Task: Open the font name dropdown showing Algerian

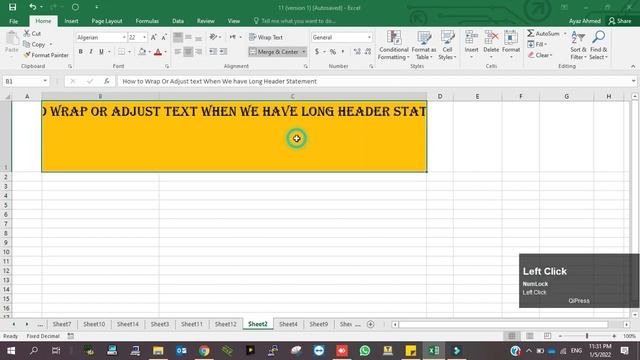Action: coord(124,37)
